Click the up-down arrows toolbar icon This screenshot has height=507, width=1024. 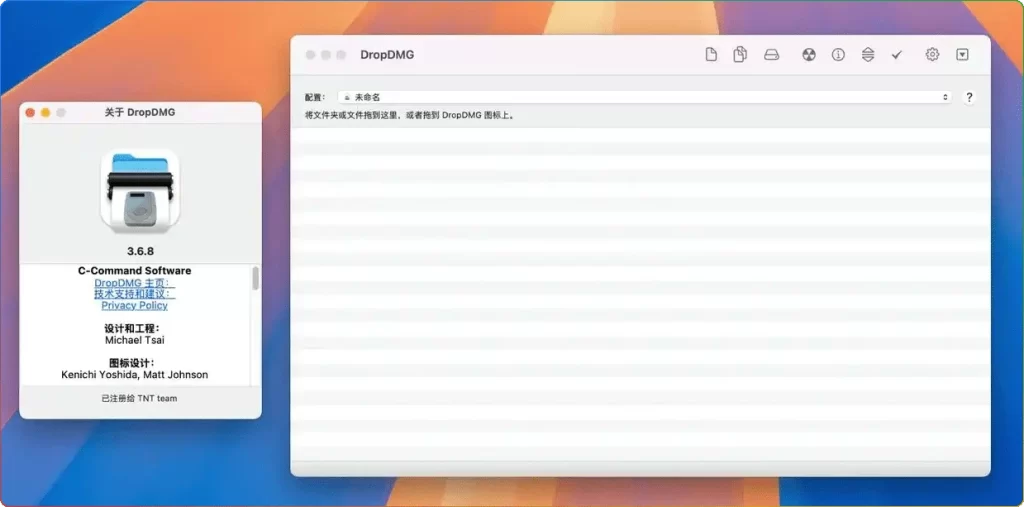pyautogui.click(x=867, y=55)
